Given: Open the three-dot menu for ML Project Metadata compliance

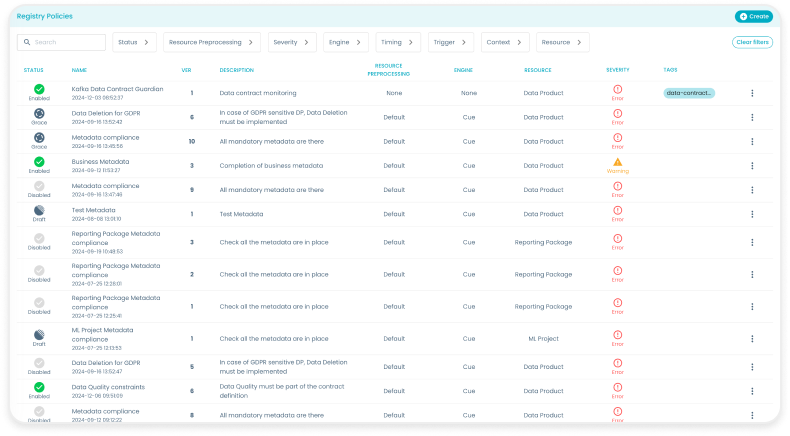Looking at the screenshot, I should [752, 338].
